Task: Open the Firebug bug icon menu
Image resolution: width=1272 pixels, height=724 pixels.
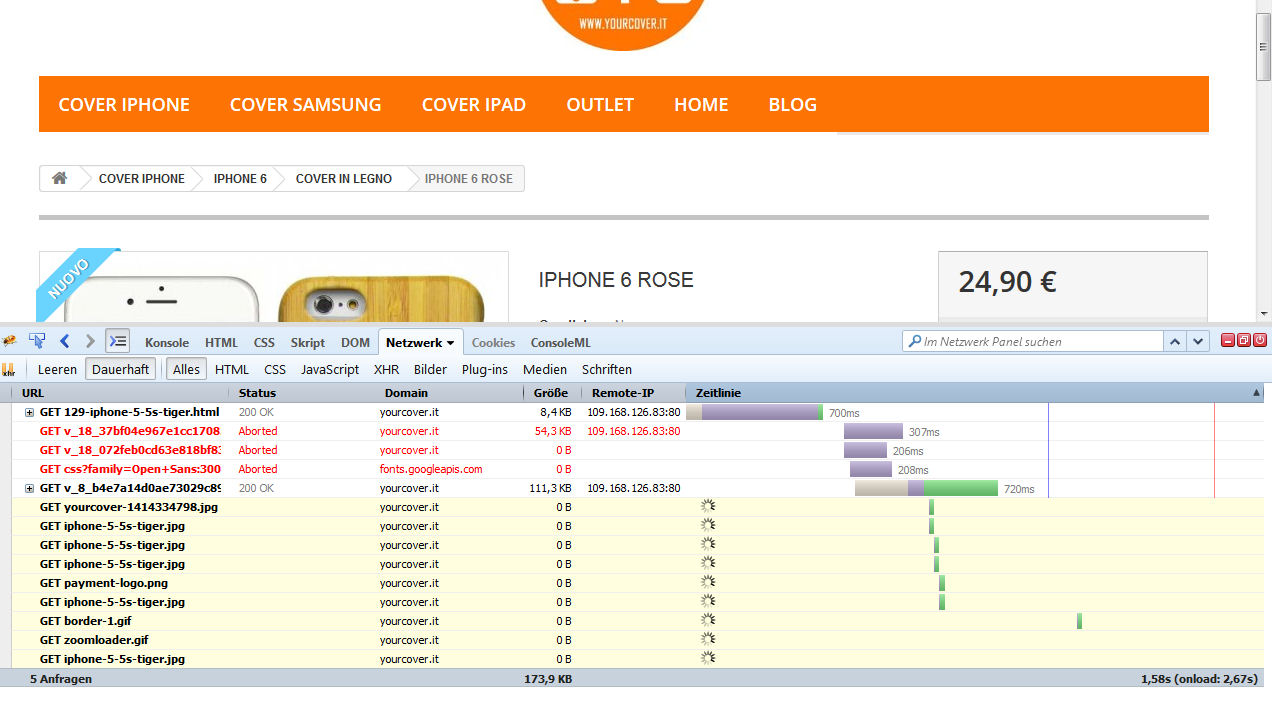Action: (10, 341)
